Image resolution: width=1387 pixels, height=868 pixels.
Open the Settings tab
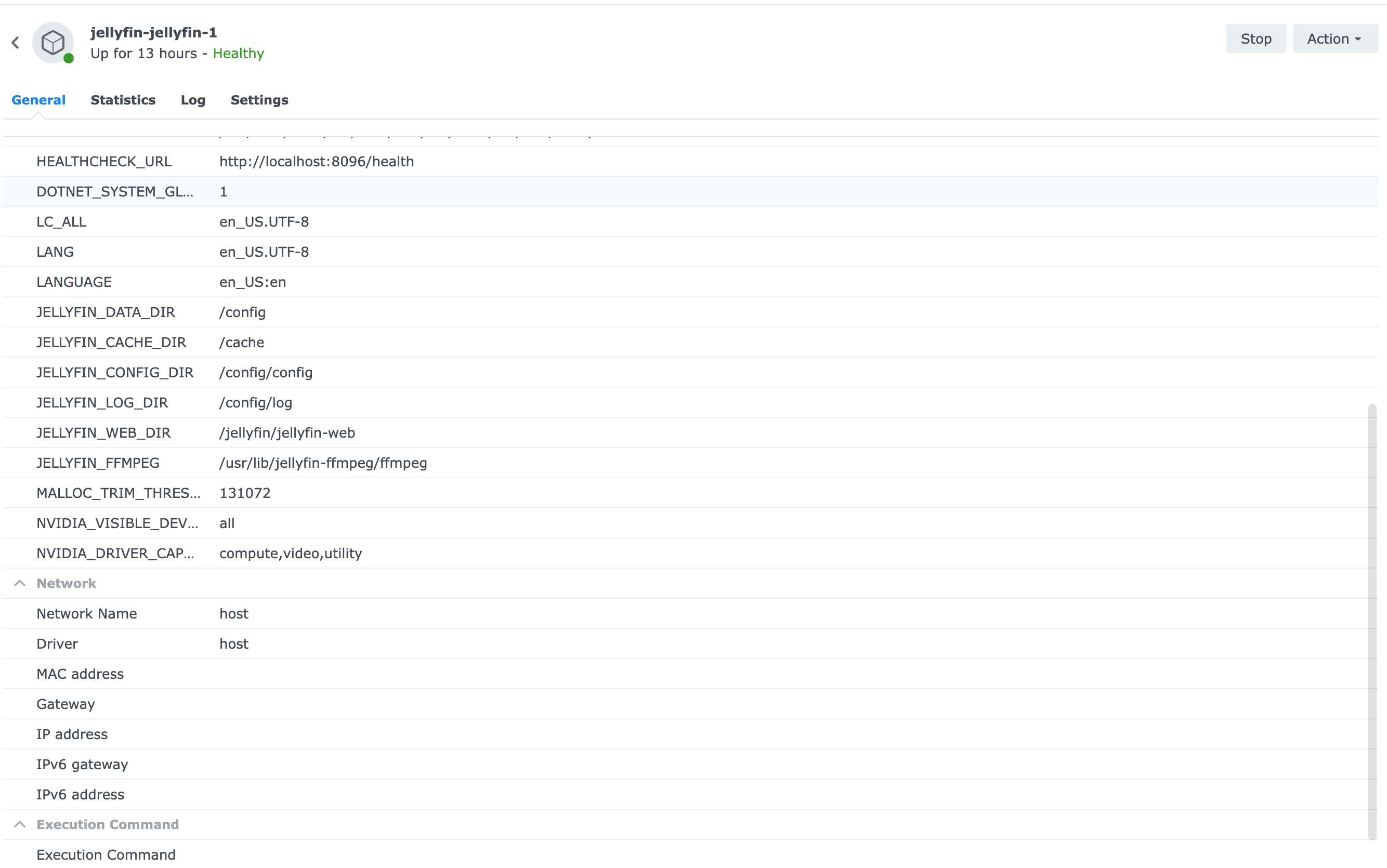pyautogui.click(x=259, y=100)
